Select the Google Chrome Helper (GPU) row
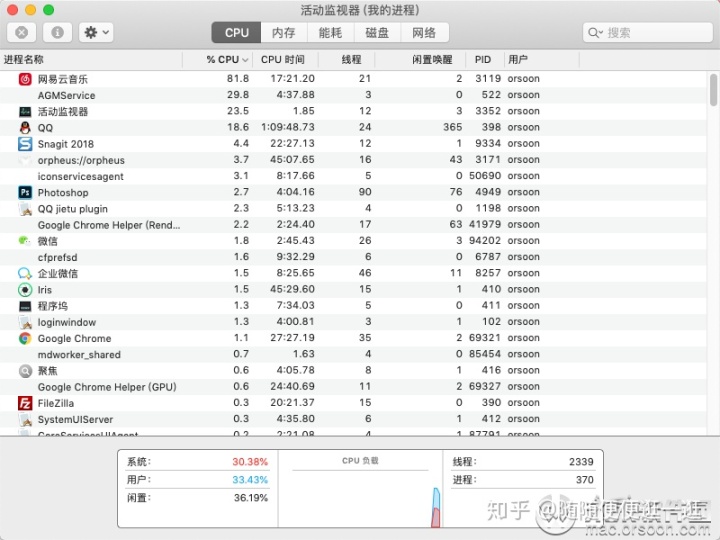The height and width of the screenshot is (540, 720). click(x=353, y=387)
